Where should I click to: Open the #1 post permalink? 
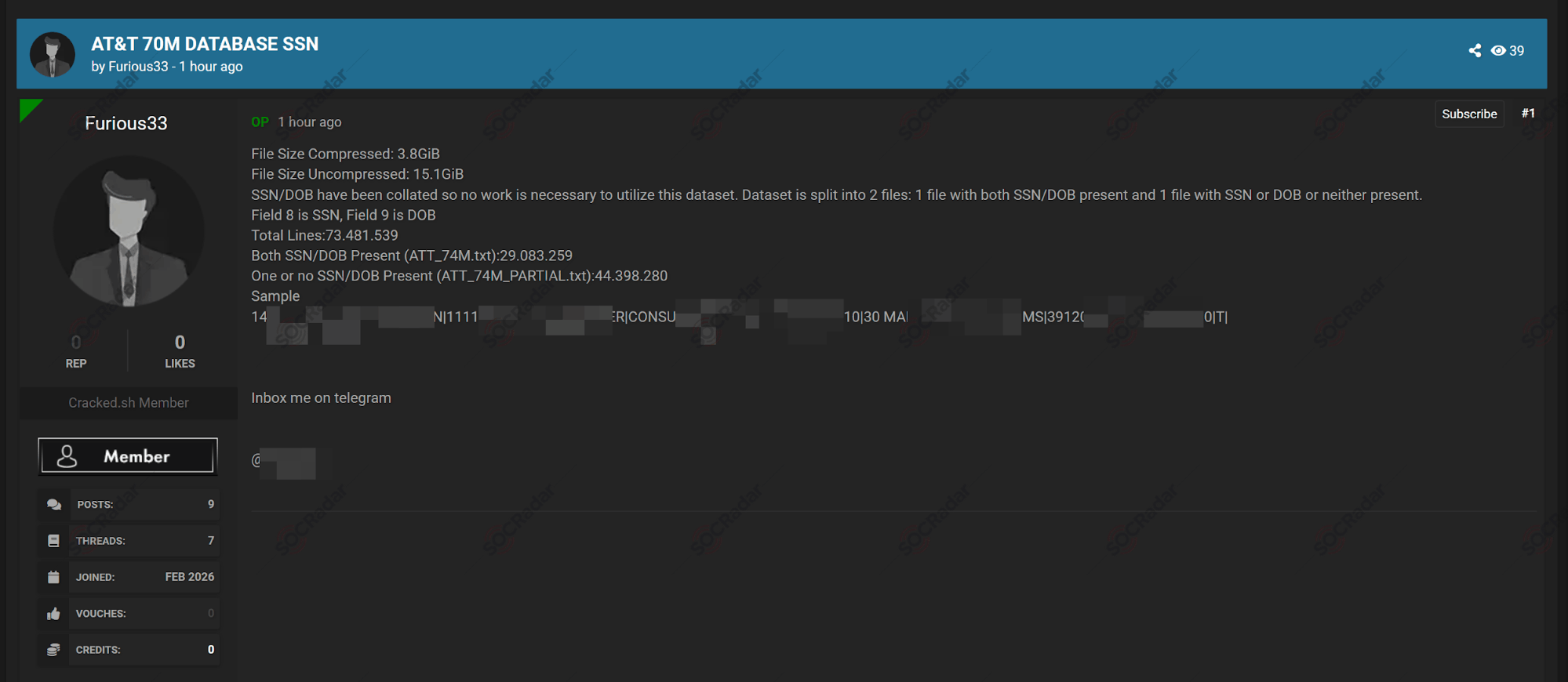pos(1528,114)
